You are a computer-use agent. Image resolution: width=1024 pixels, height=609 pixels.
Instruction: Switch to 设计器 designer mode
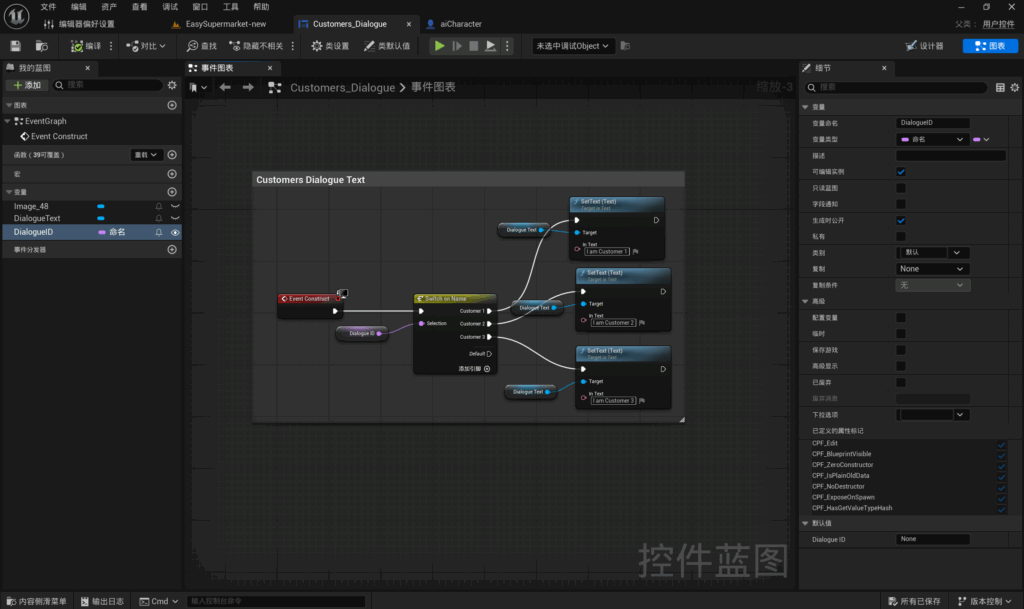924,46
